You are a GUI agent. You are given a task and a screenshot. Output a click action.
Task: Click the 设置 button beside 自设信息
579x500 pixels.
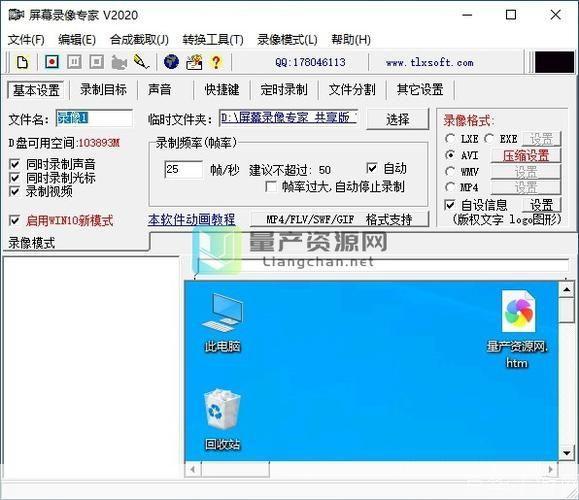point(541,205)
